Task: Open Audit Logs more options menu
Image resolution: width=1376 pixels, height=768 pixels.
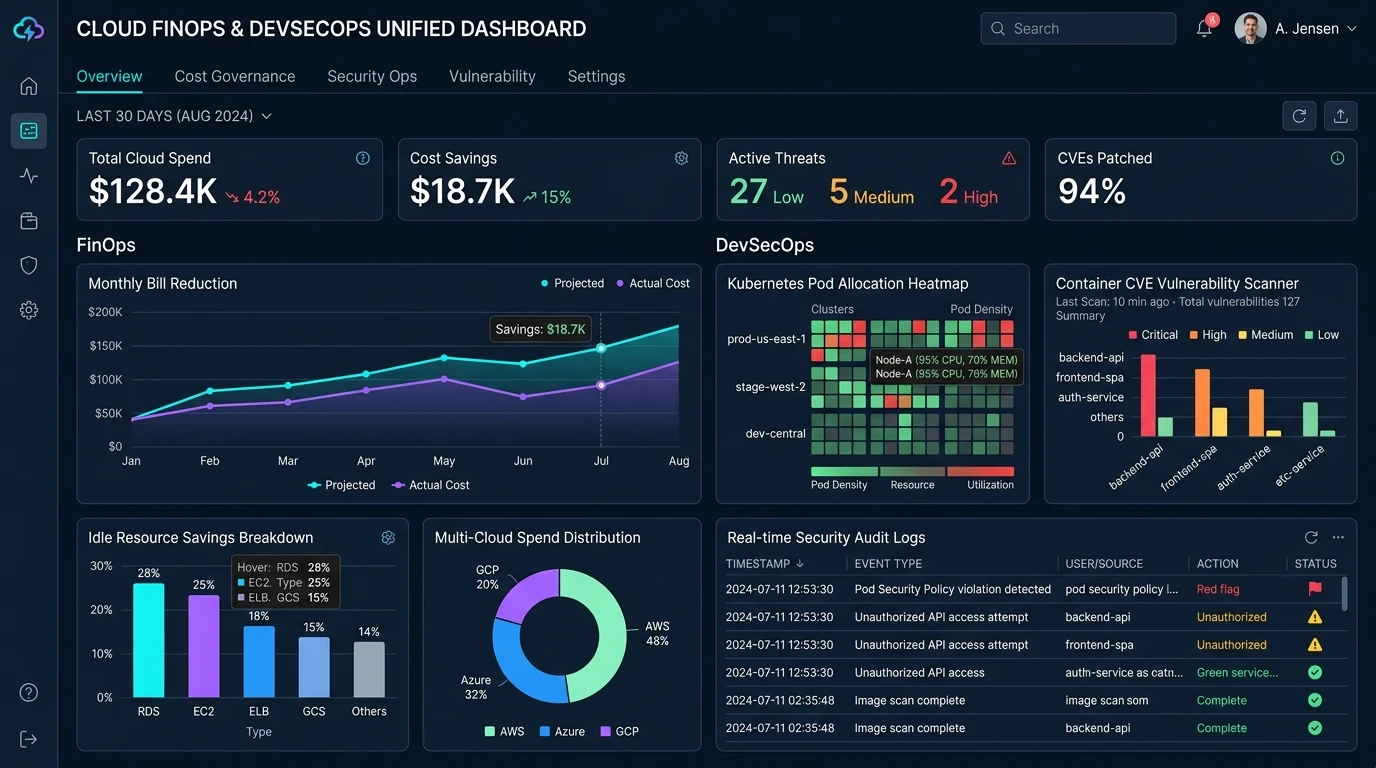Action: [x=1338, y=537]
